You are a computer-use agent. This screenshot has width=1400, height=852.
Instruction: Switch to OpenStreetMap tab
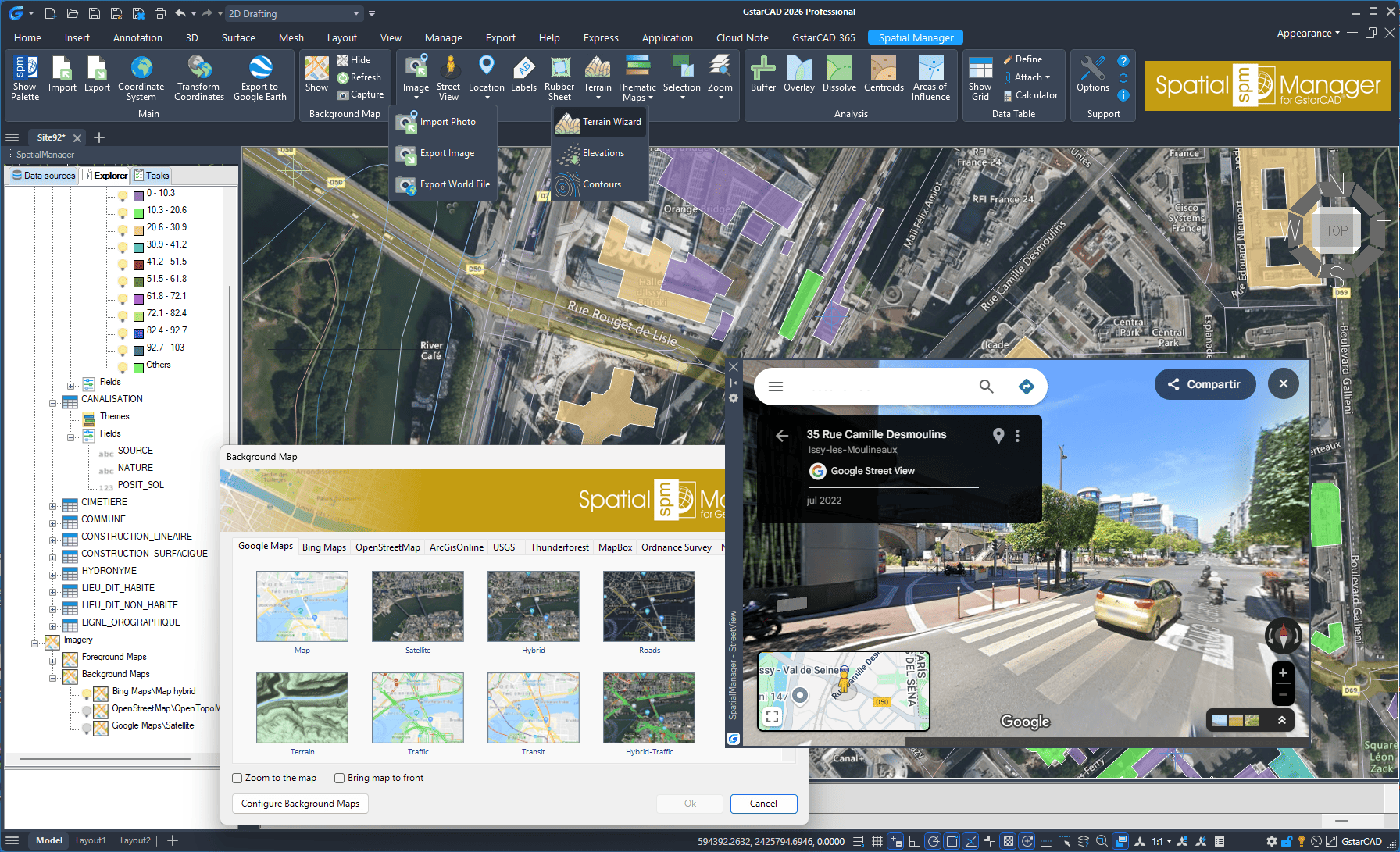387,547
